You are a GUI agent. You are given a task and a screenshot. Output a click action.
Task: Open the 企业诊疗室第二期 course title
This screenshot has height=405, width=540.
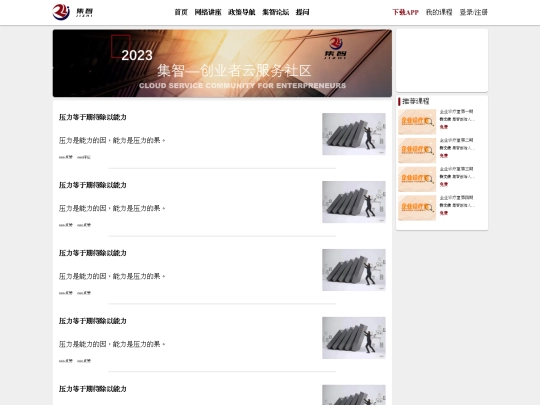456,140
